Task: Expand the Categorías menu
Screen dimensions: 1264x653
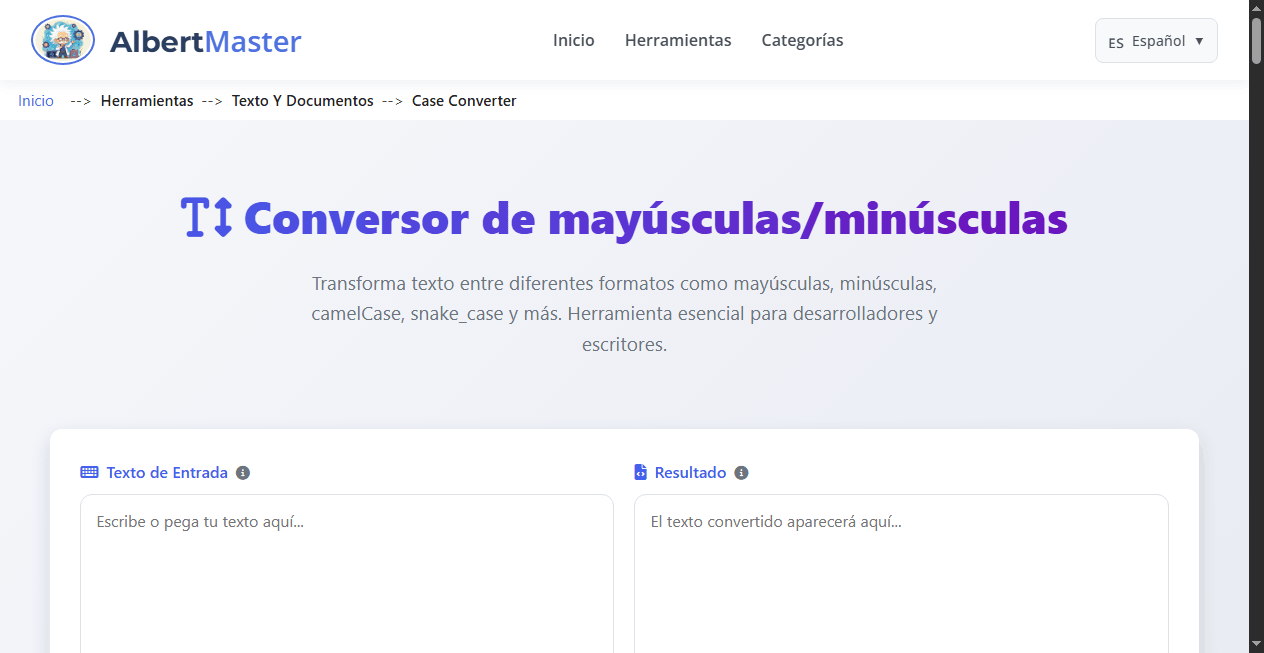Action: click(802, 40)
